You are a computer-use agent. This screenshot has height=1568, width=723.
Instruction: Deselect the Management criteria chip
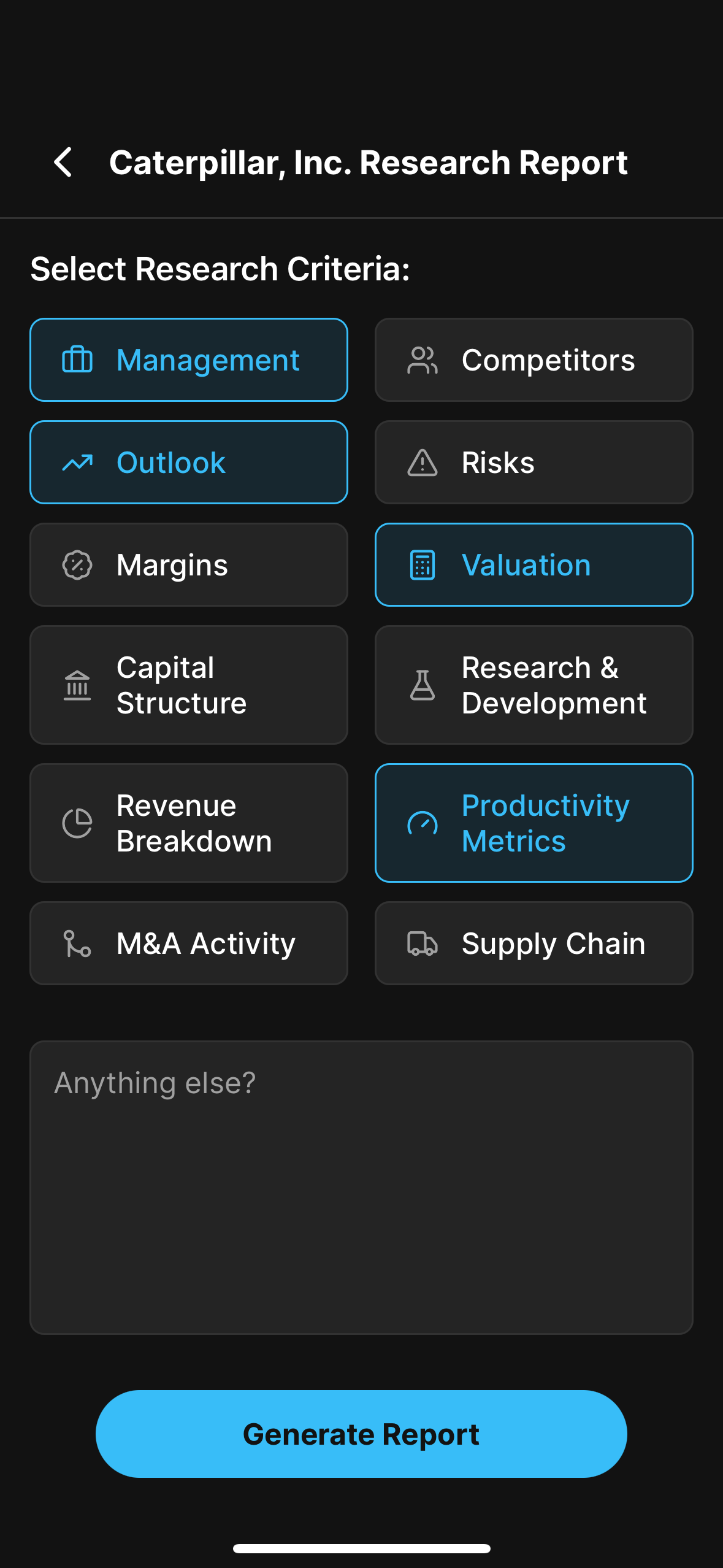189,360
